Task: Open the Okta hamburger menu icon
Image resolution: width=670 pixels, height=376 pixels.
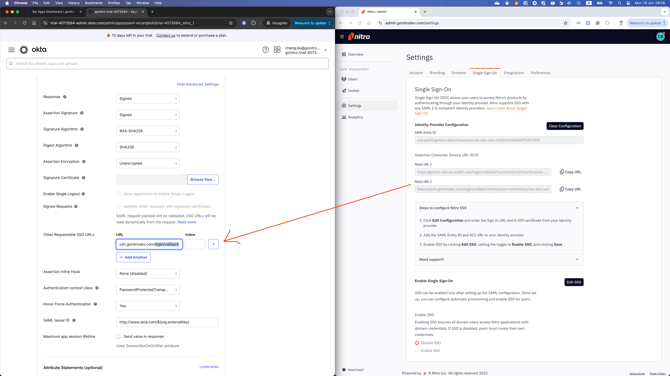Action: click(12, 50)
